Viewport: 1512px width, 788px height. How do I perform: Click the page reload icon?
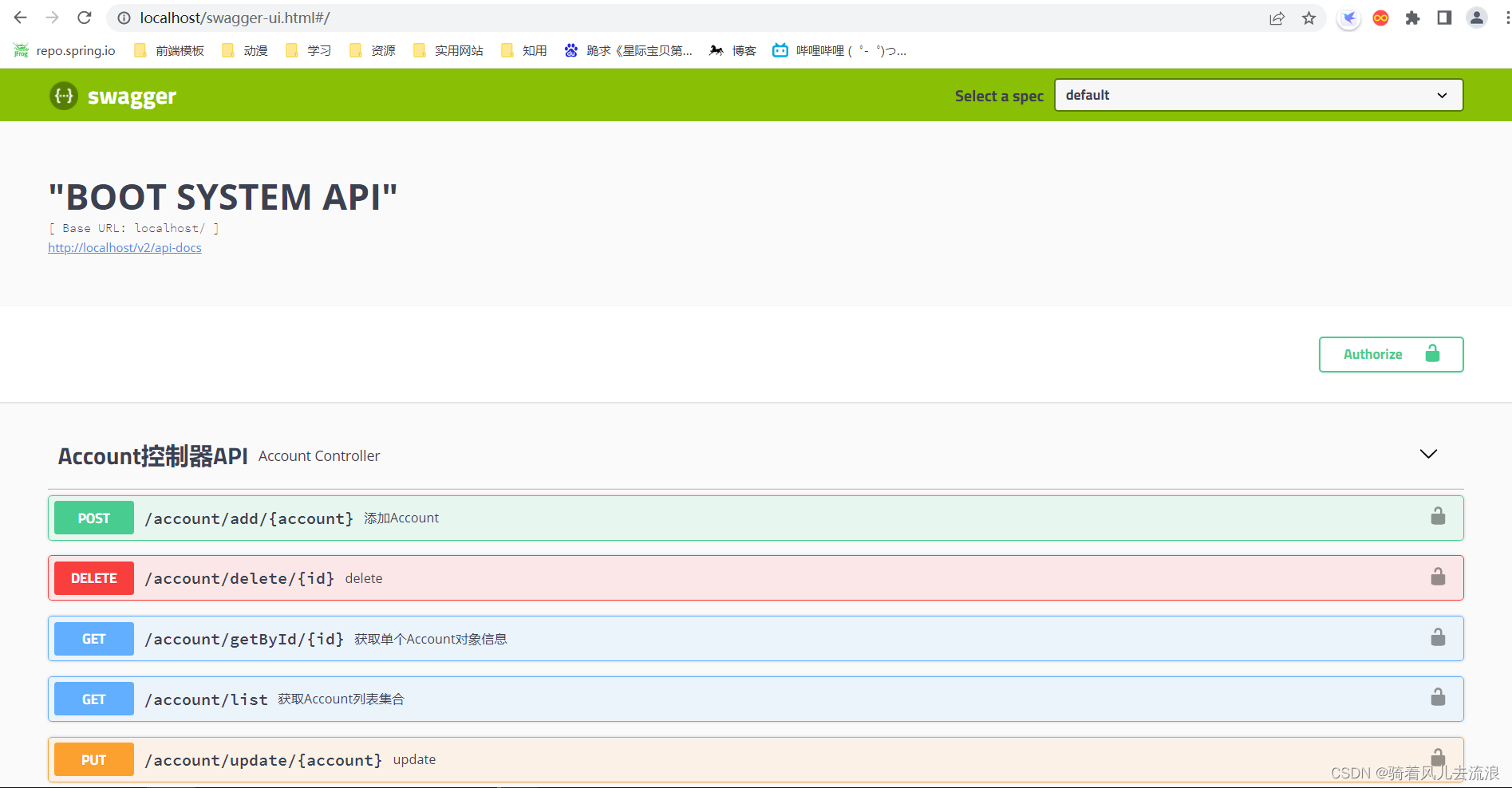[x=85, y=18]
